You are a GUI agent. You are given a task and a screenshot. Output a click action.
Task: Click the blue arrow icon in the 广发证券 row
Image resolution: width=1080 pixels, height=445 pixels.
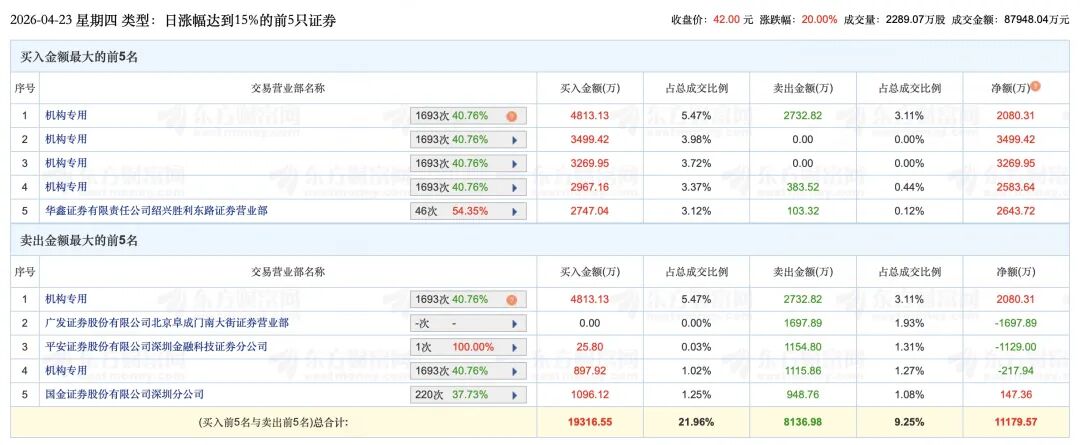tap(514, 324)
